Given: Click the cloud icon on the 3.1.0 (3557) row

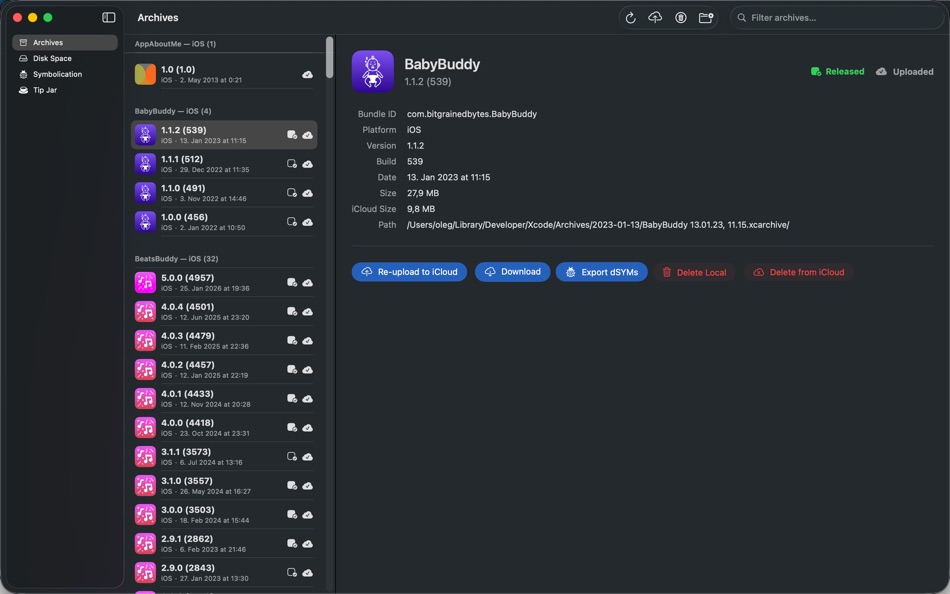Looking at the screenshot, I should pyautogui.click(x=308, y=487).
